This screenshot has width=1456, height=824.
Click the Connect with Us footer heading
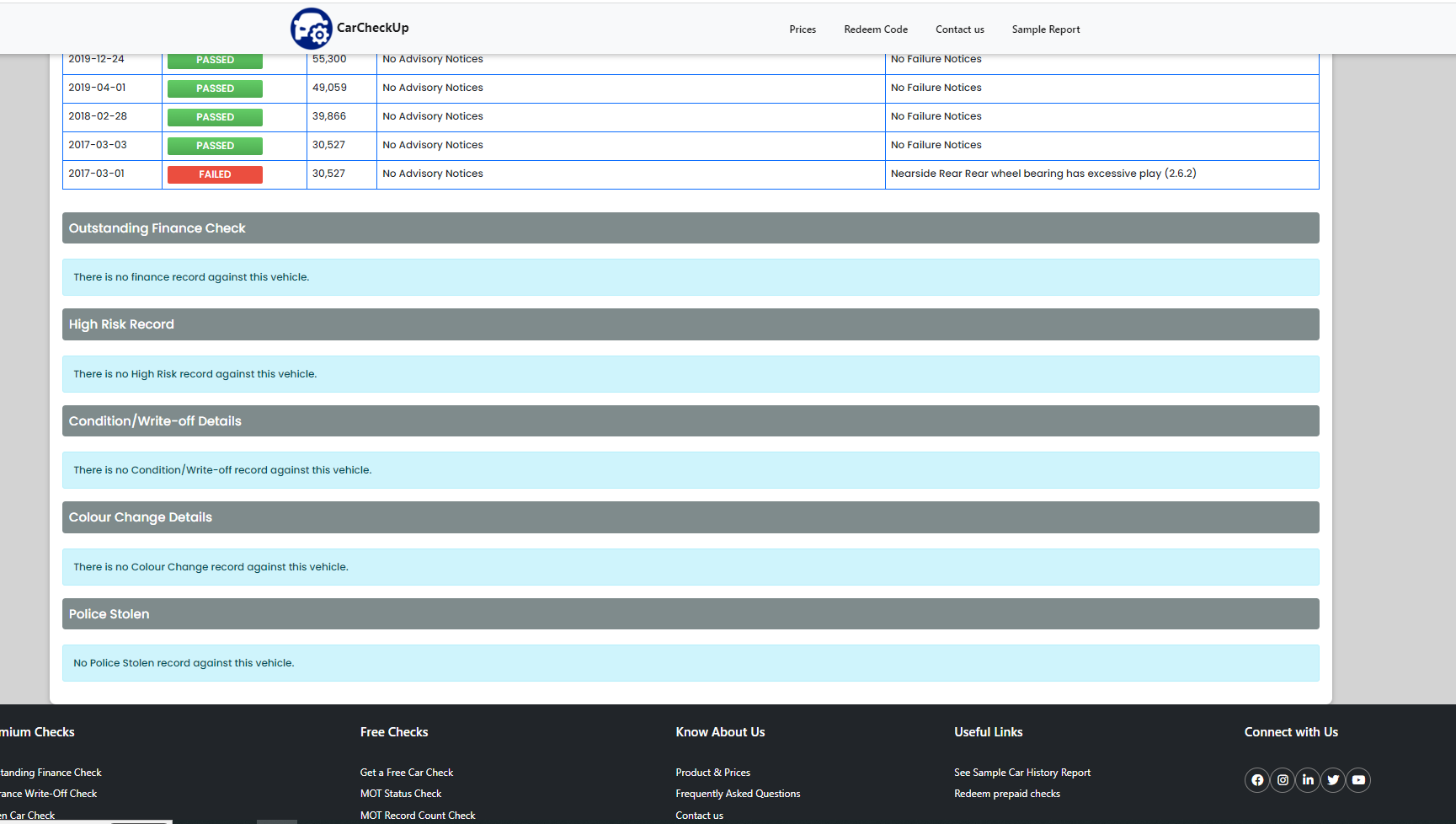tap(1291, 732)
